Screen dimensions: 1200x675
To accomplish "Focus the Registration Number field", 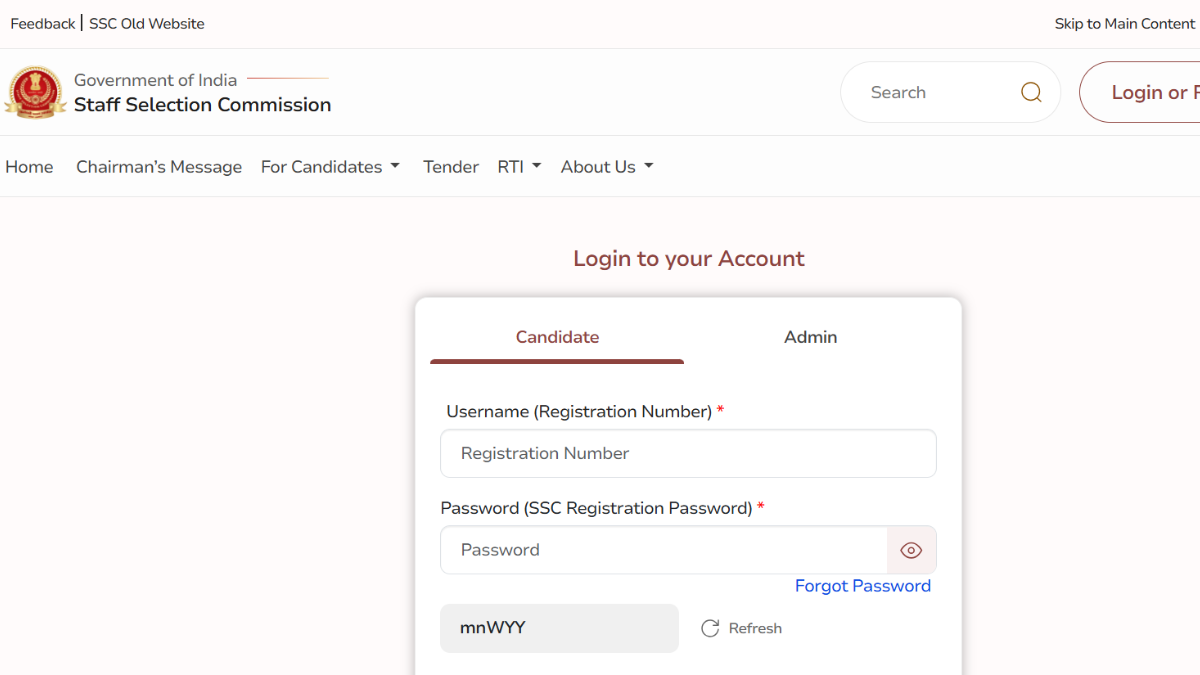I will (688, 454).
